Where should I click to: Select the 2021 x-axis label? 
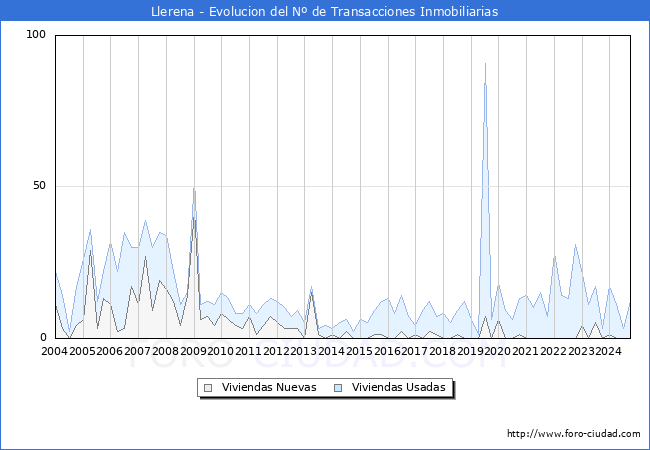tap(525, 351)
